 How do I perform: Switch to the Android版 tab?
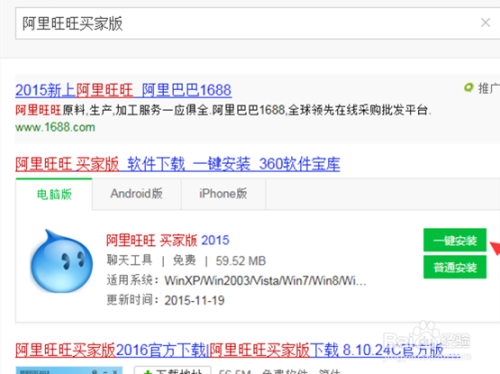click(x=137, y=194)
